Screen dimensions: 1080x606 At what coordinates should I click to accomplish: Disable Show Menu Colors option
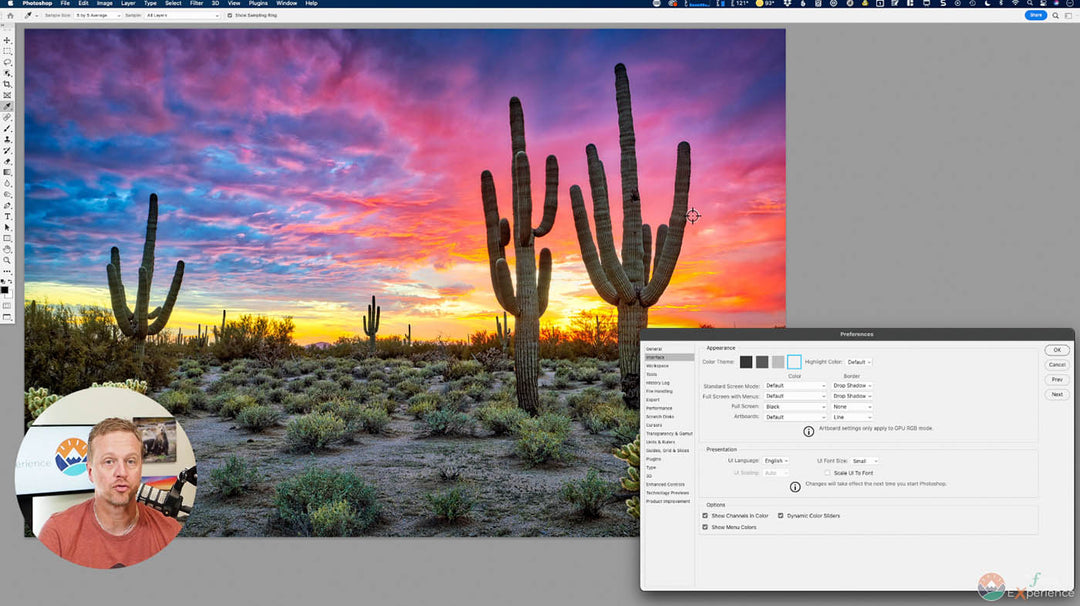(705, 527)
